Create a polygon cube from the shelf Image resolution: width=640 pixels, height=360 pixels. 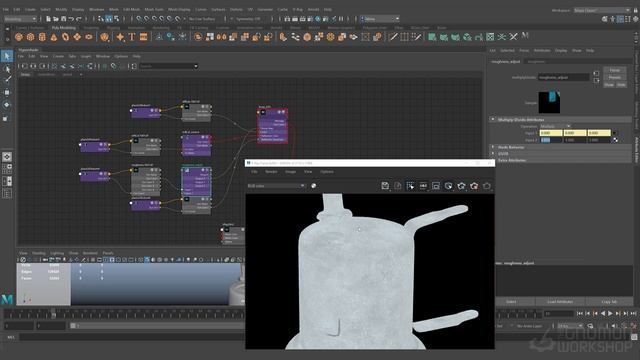(x=31, y=37)
